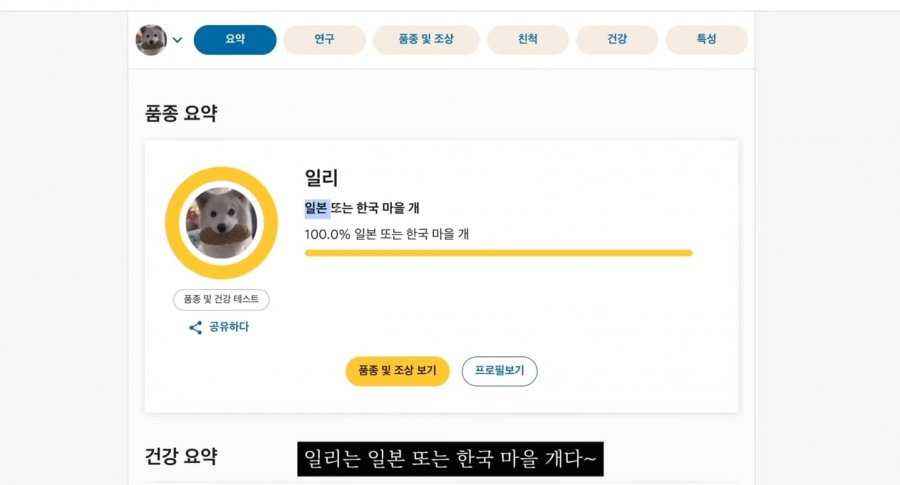Click the share icon beside 공유하다
This screenshot has height=485, width=900.
click(196, 327)
